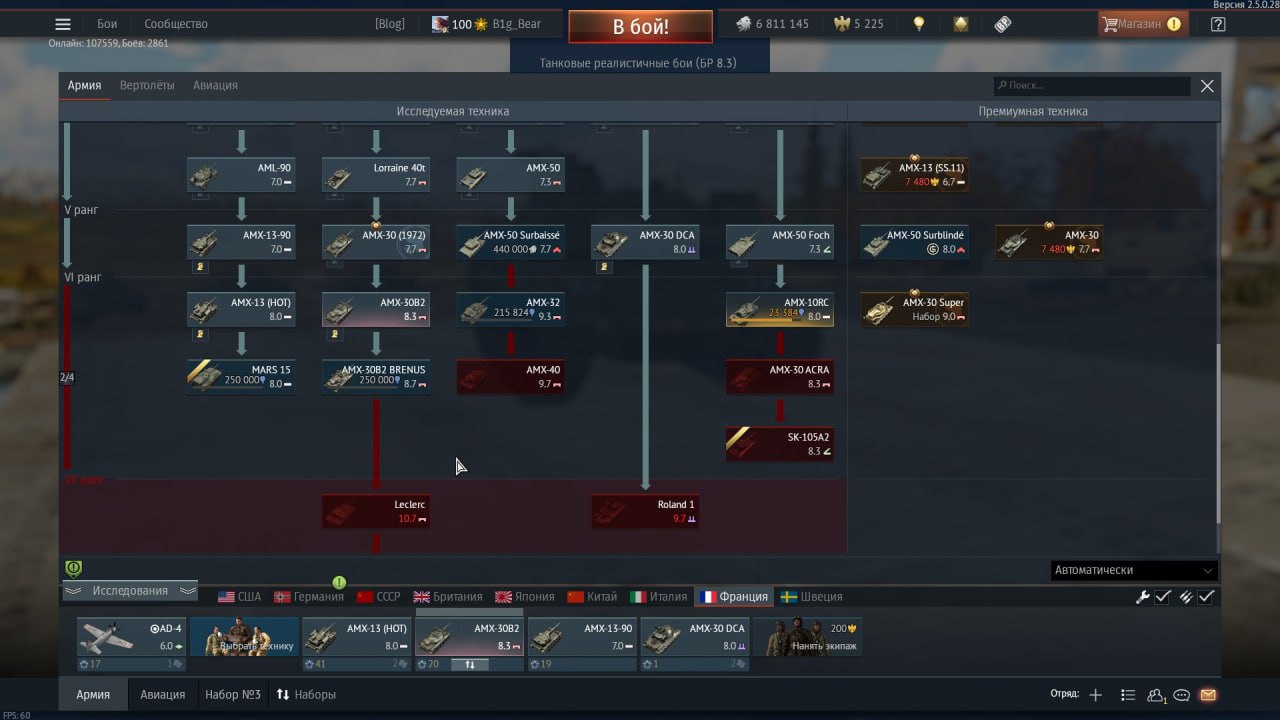The image size is (1280, 720).
Task: Toggle the checkbox next to the wrench
Action: coord(1163,597)
